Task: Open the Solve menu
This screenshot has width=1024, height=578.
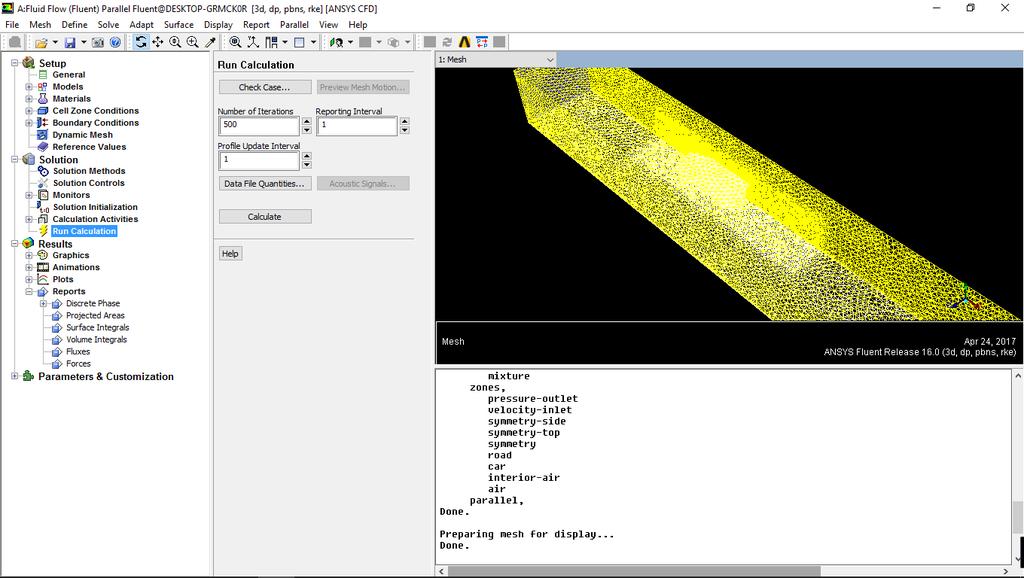Action: pyautogui.click(x=108, y=25)
